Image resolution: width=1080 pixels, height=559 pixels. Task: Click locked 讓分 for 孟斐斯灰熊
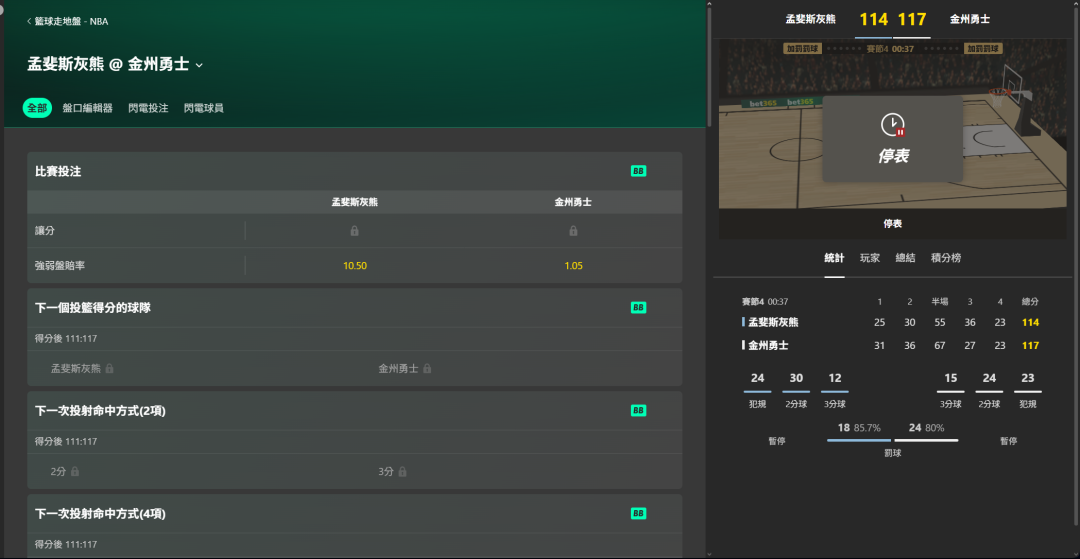[355, 231]
